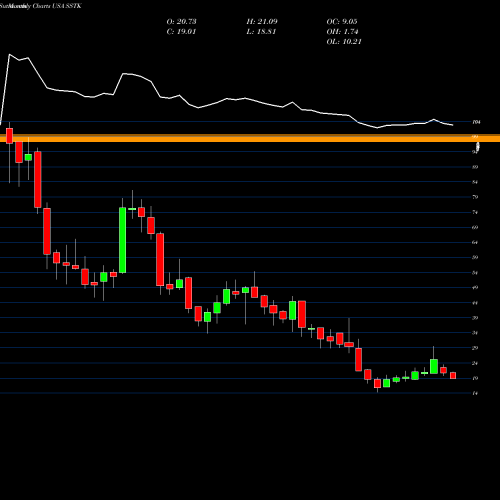Click the high price value H: 21.09
The image size is (500, 500).
[x=262, y=22]
